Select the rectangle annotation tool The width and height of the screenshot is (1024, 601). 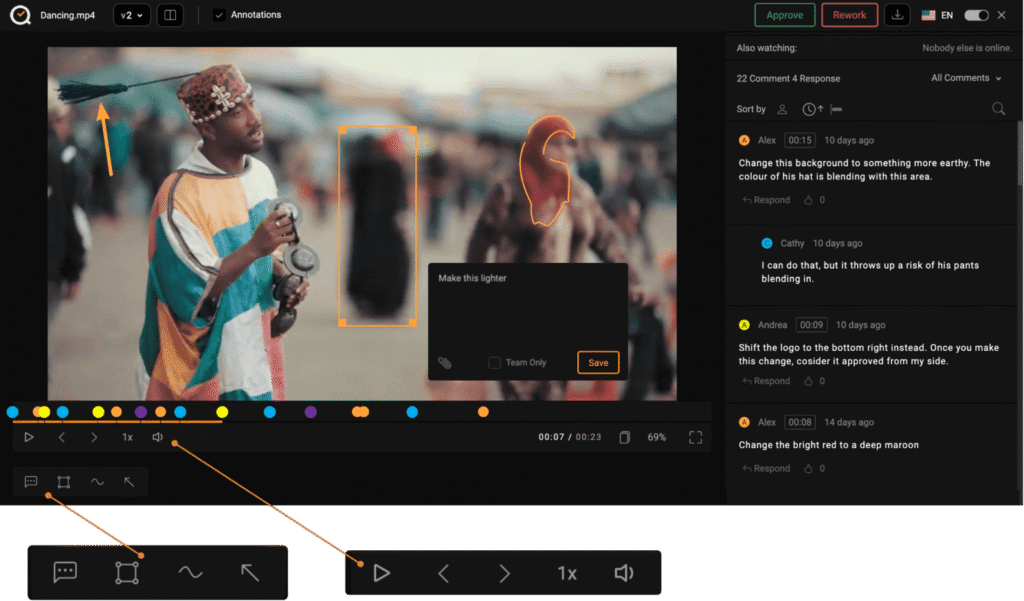coord(64,482)
